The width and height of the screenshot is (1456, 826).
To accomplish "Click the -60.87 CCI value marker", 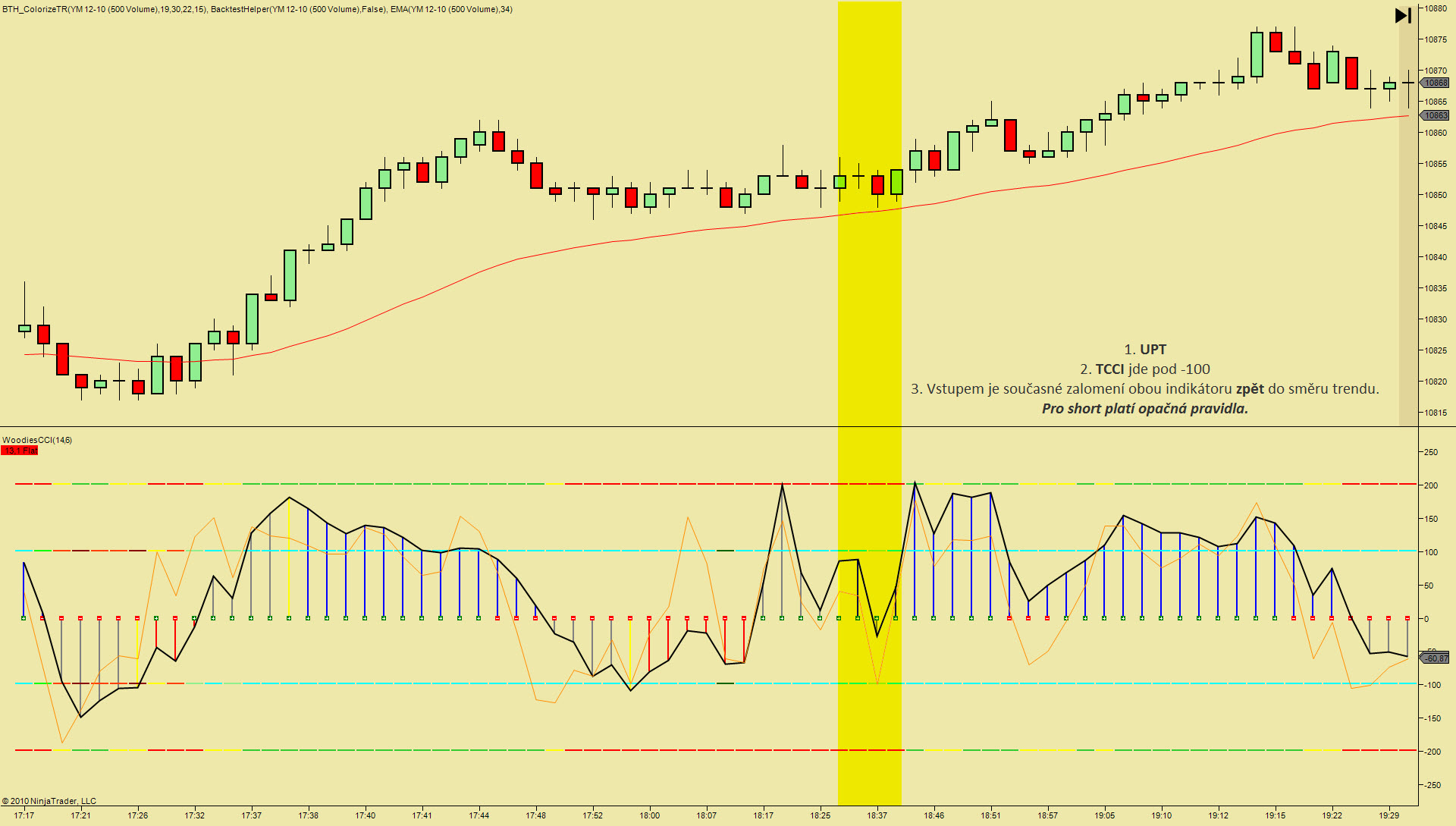I will [x=1435, y=658].
